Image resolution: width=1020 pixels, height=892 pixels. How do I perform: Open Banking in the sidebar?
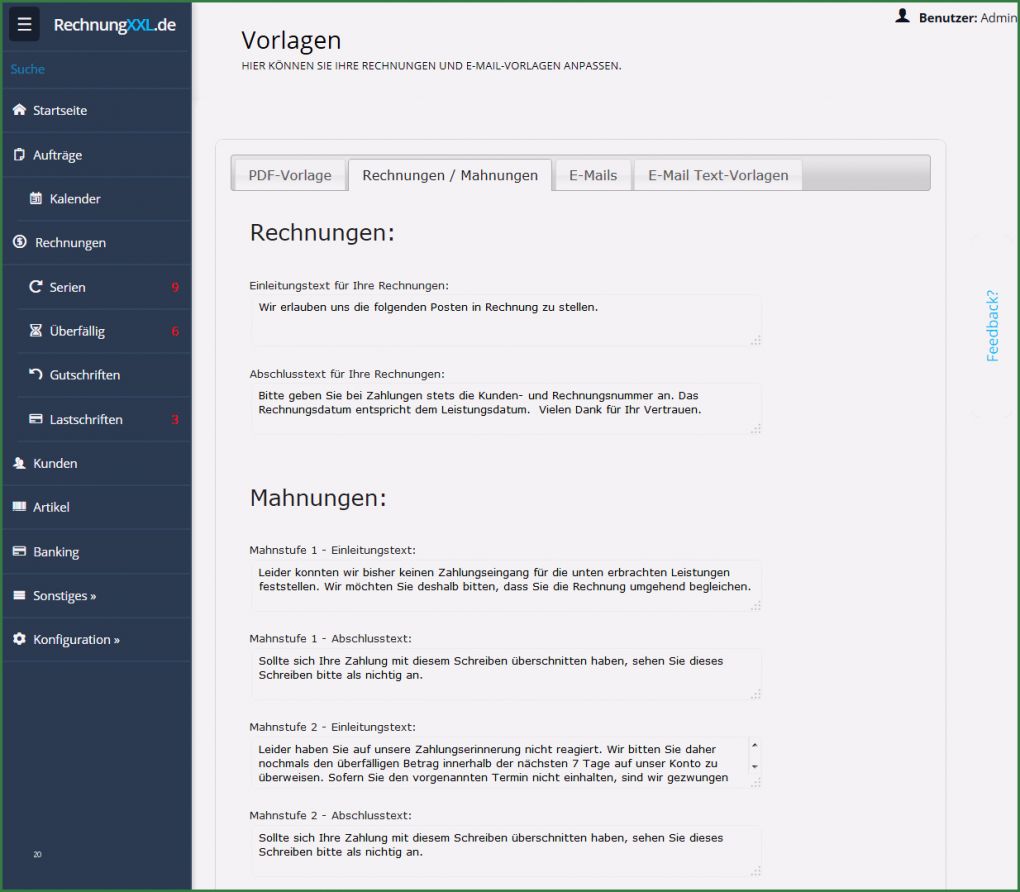55,552
